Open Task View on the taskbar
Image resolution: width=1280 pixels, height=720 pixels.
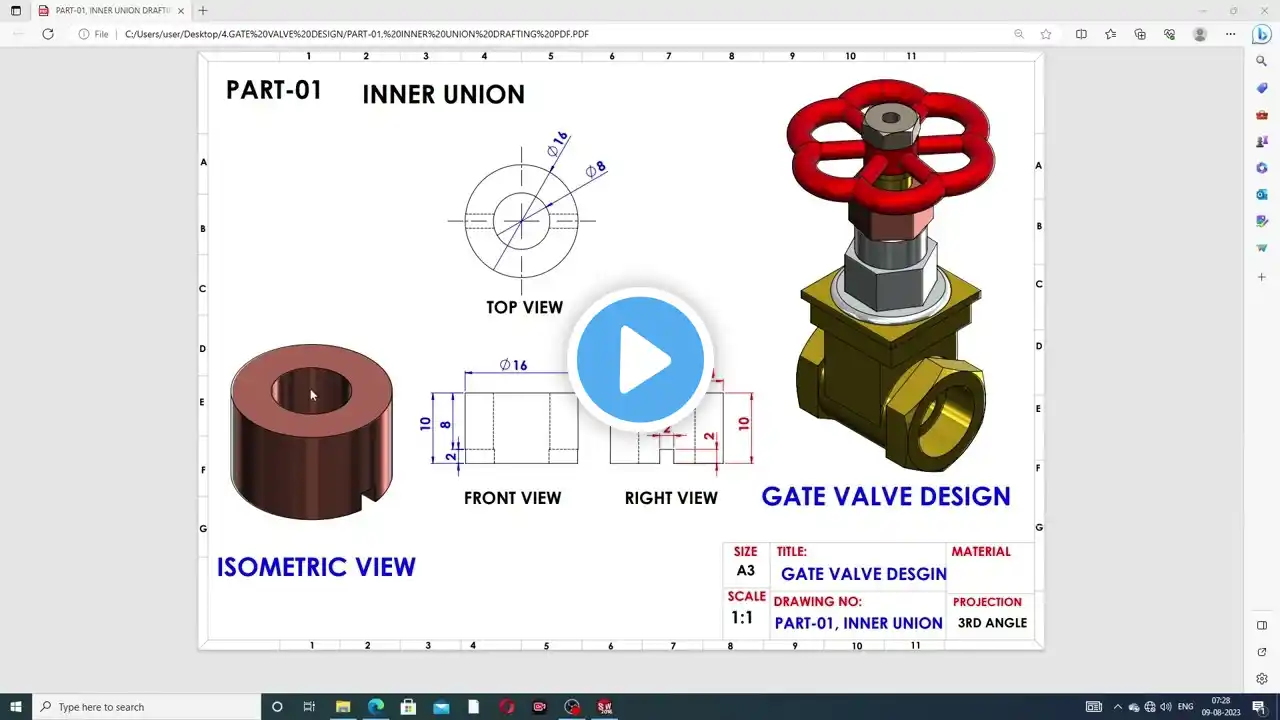tap(309, 707)
